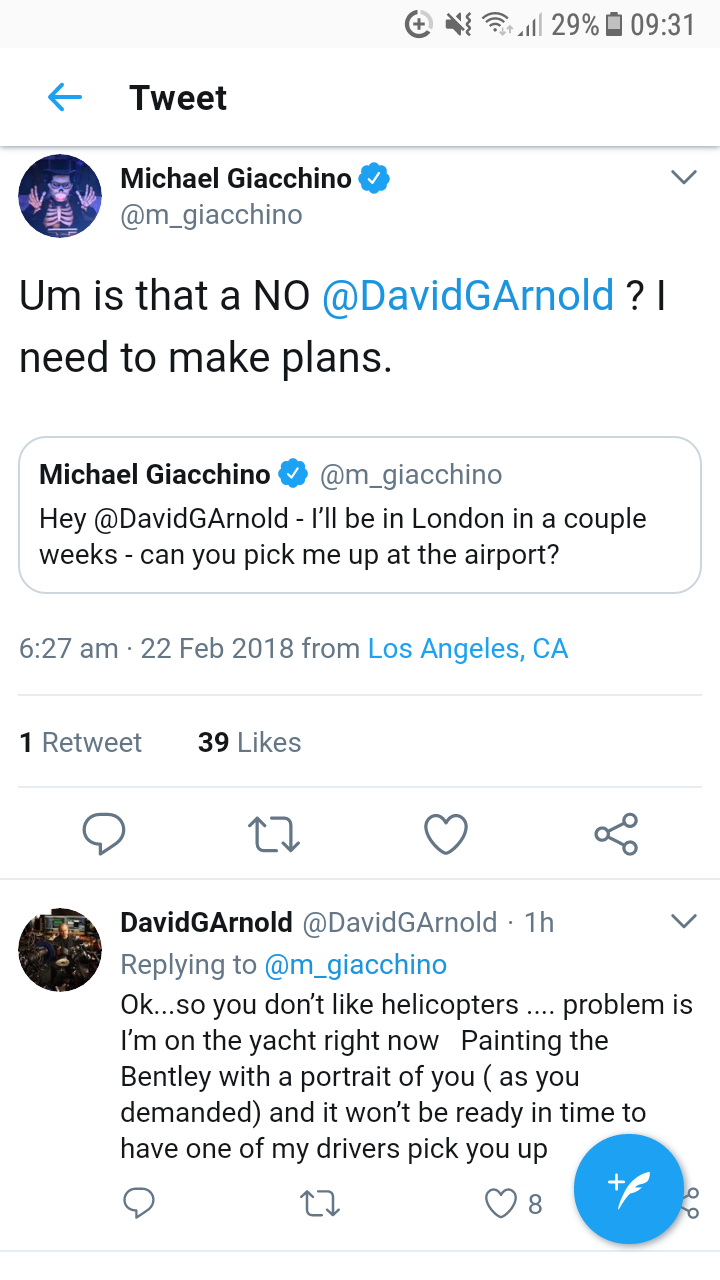720x1280 pixels.
Task: Reply to Michael Giacchino's main tweet
Action: tap(103, 834)
